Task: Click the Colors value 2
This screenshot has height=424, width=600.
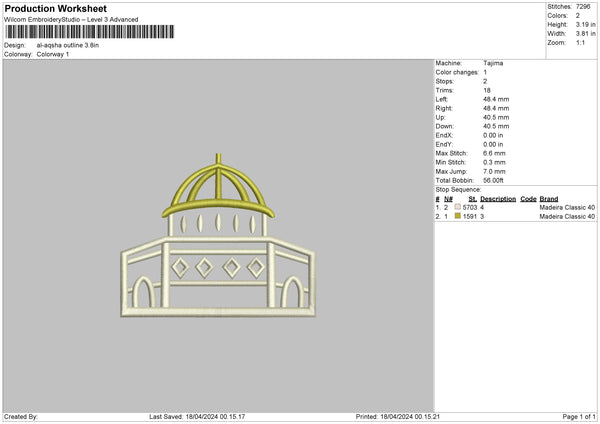Action: click(x=578, y=16)
